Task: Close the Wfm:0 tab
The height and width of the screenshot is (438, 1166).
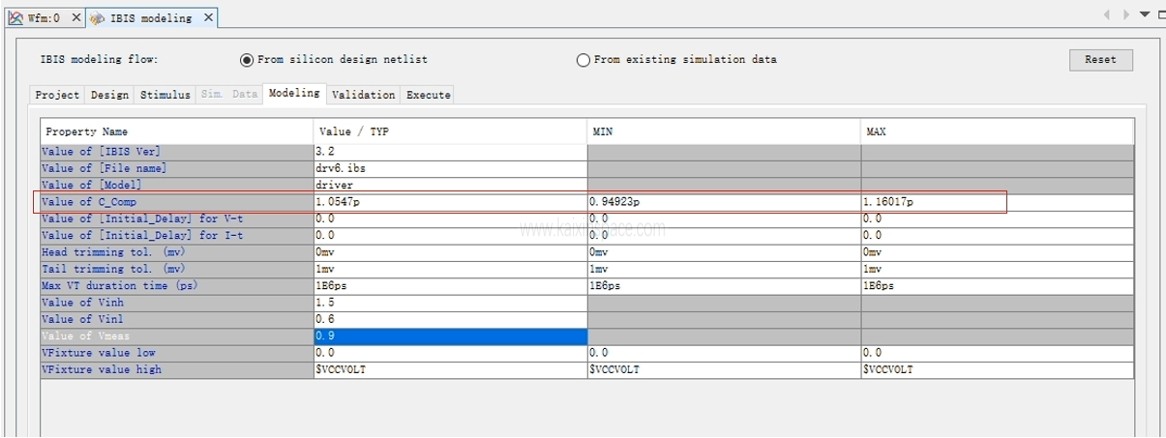Action: (77, 18)
